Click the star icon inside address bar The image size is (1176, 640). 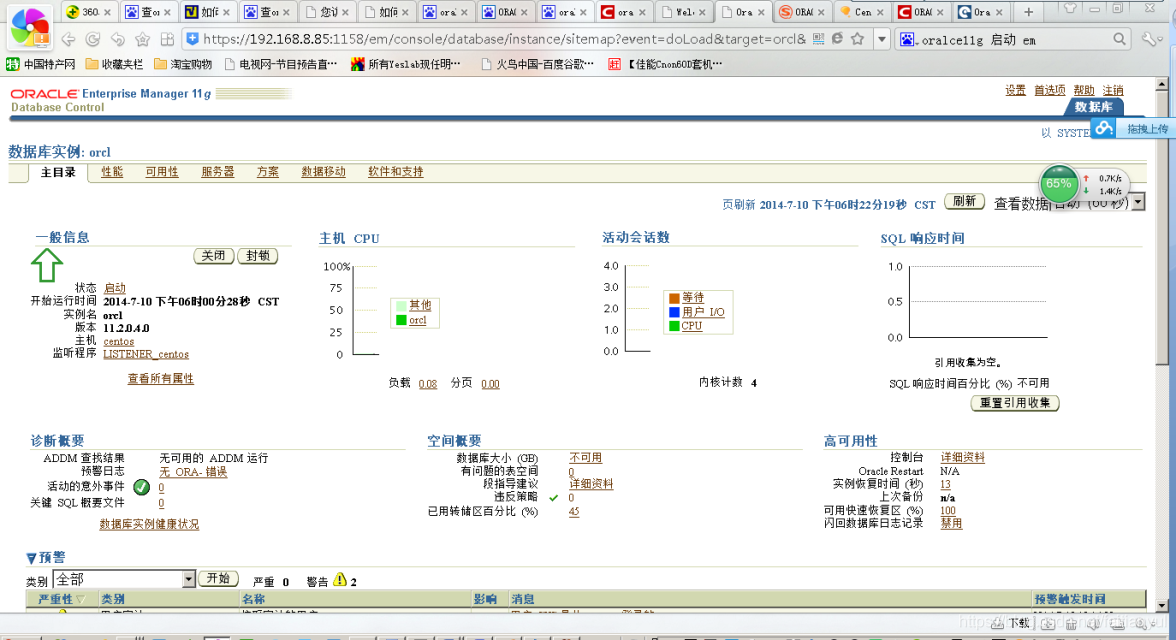click(857, 39)
